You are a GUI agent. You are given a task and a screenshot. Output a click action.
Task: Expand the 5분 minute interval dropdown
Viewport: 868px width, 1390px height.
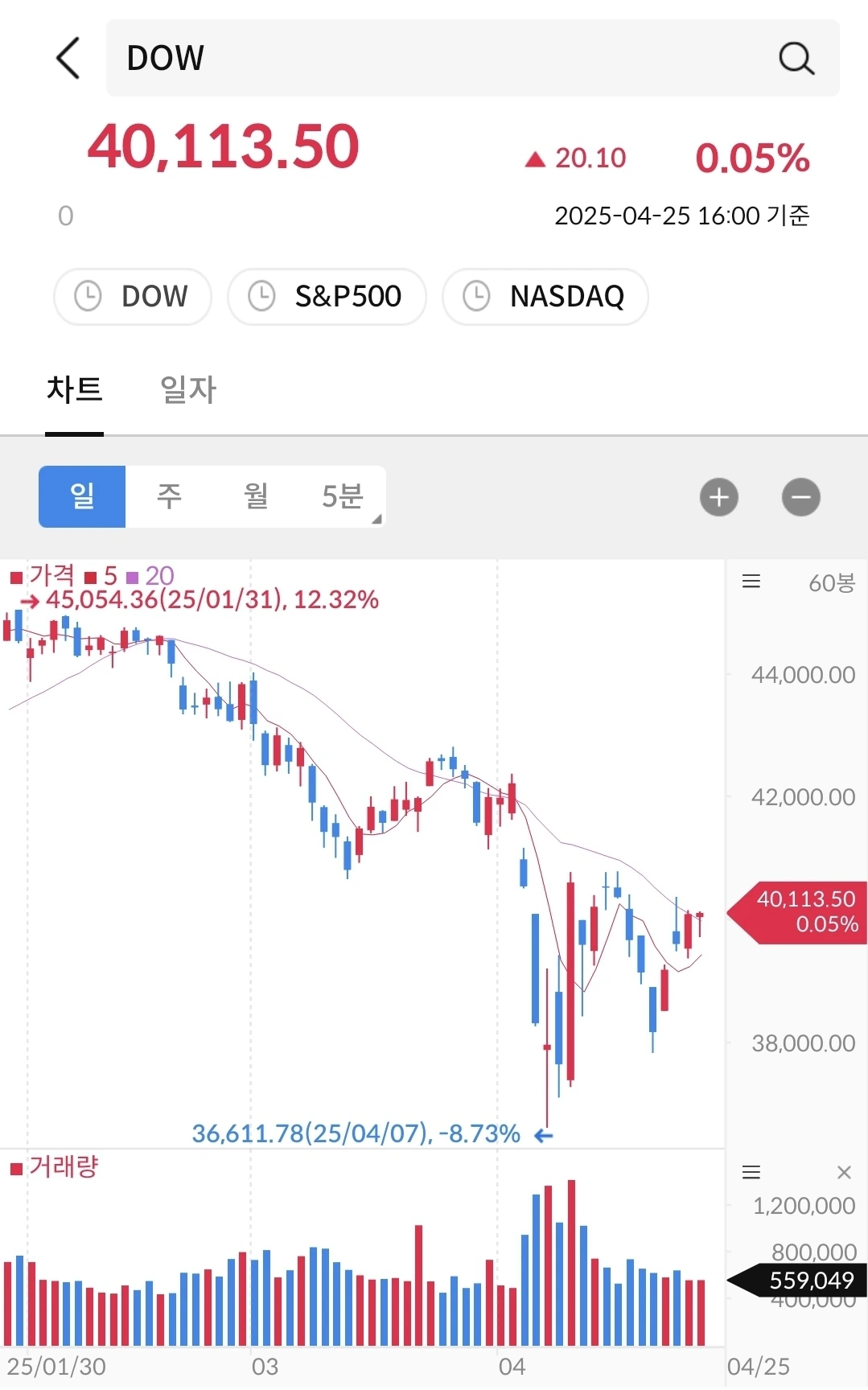click(x=343, y=496)
